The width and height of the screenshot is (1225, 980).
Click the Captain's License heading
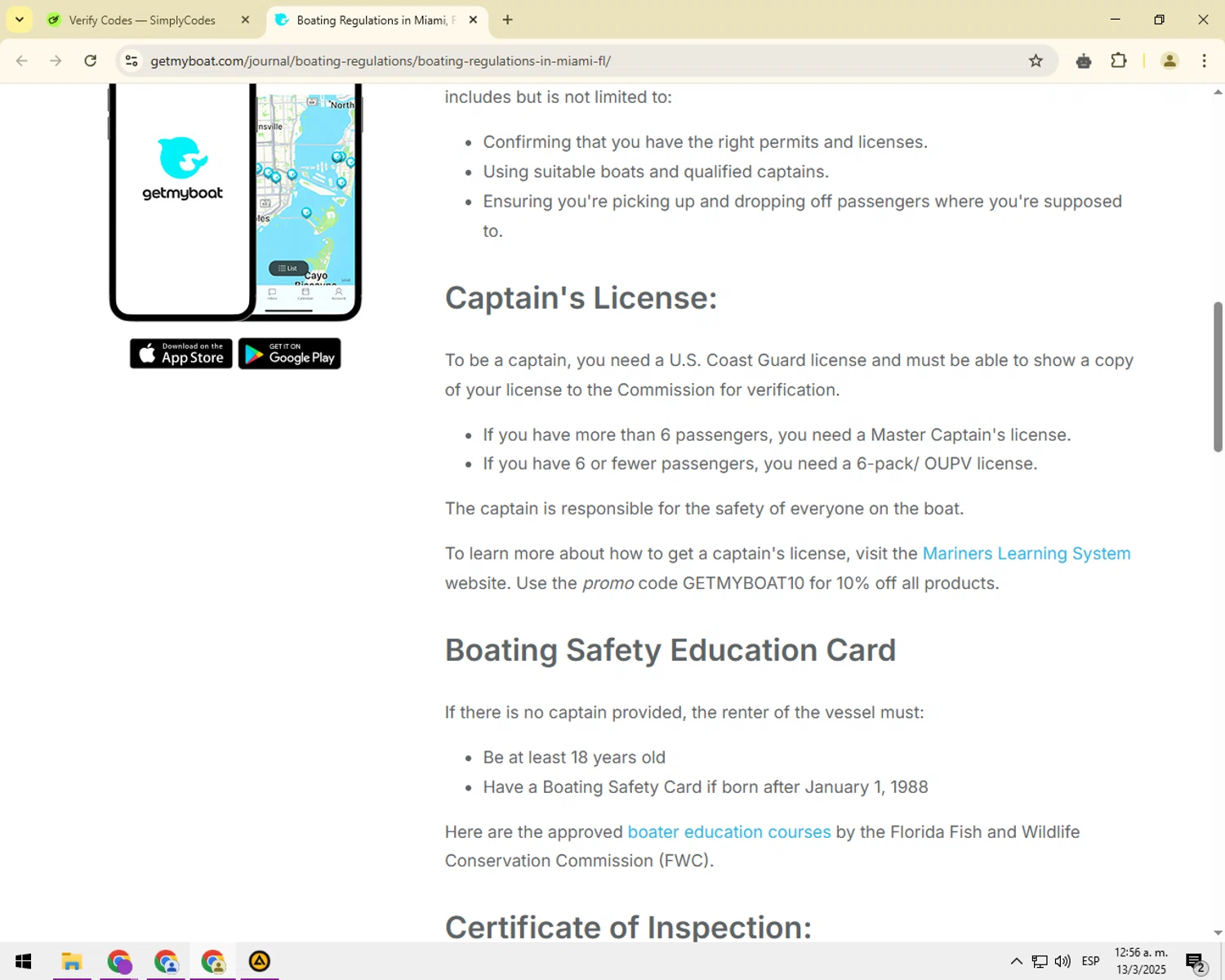[x=581, y=298]
